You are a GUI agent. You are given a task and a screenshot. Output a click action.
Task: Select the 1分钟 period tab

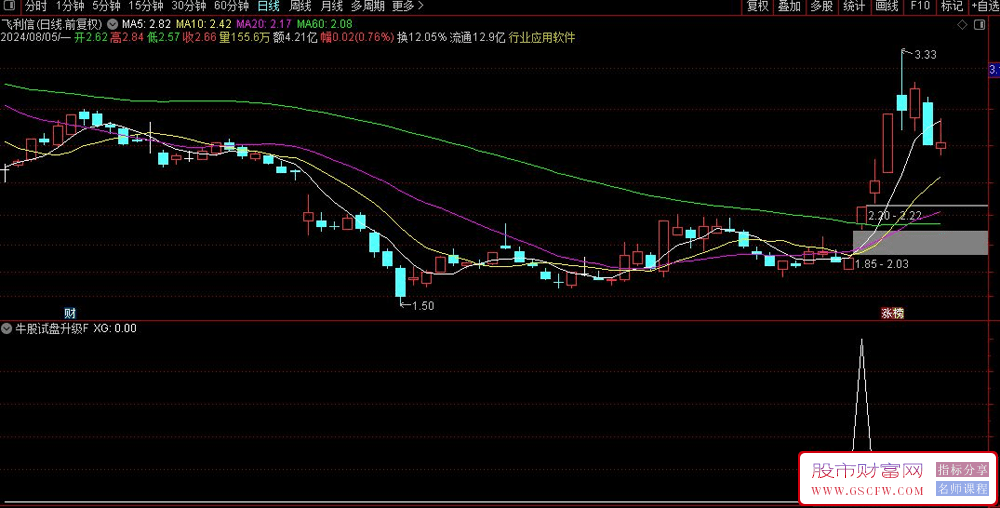click(70, 6)
